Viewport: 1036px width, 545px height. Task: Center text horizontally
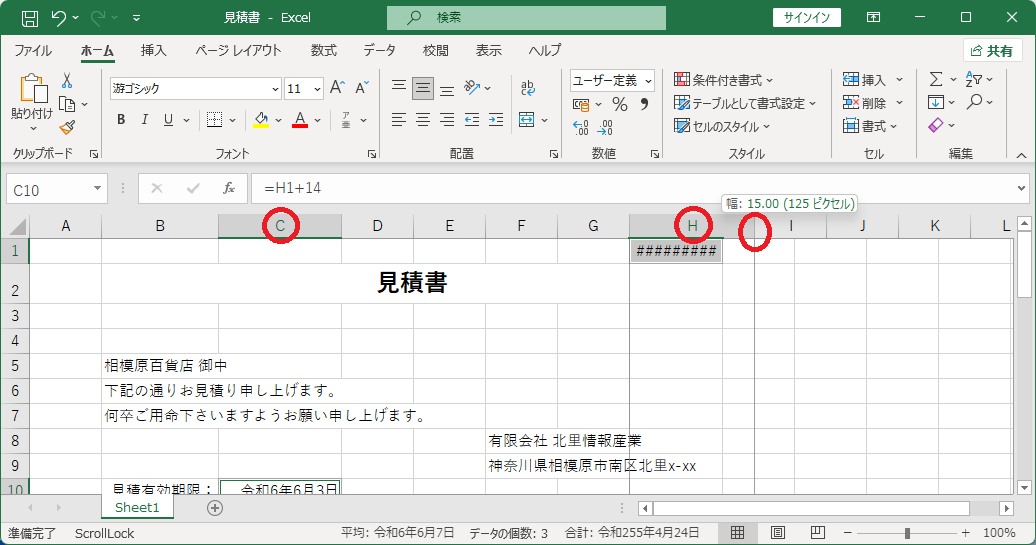point(423,120)
